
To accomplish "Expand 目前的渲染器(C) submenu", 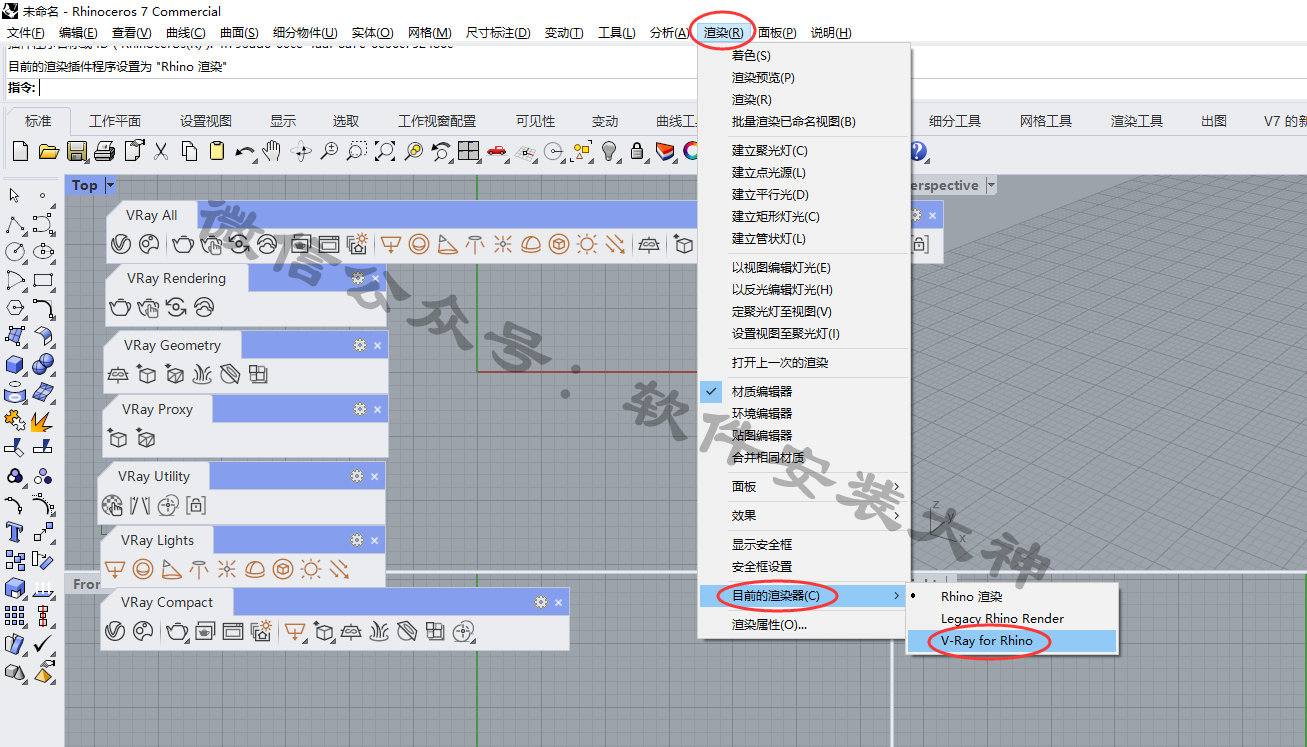I will [x=803, y=596].
